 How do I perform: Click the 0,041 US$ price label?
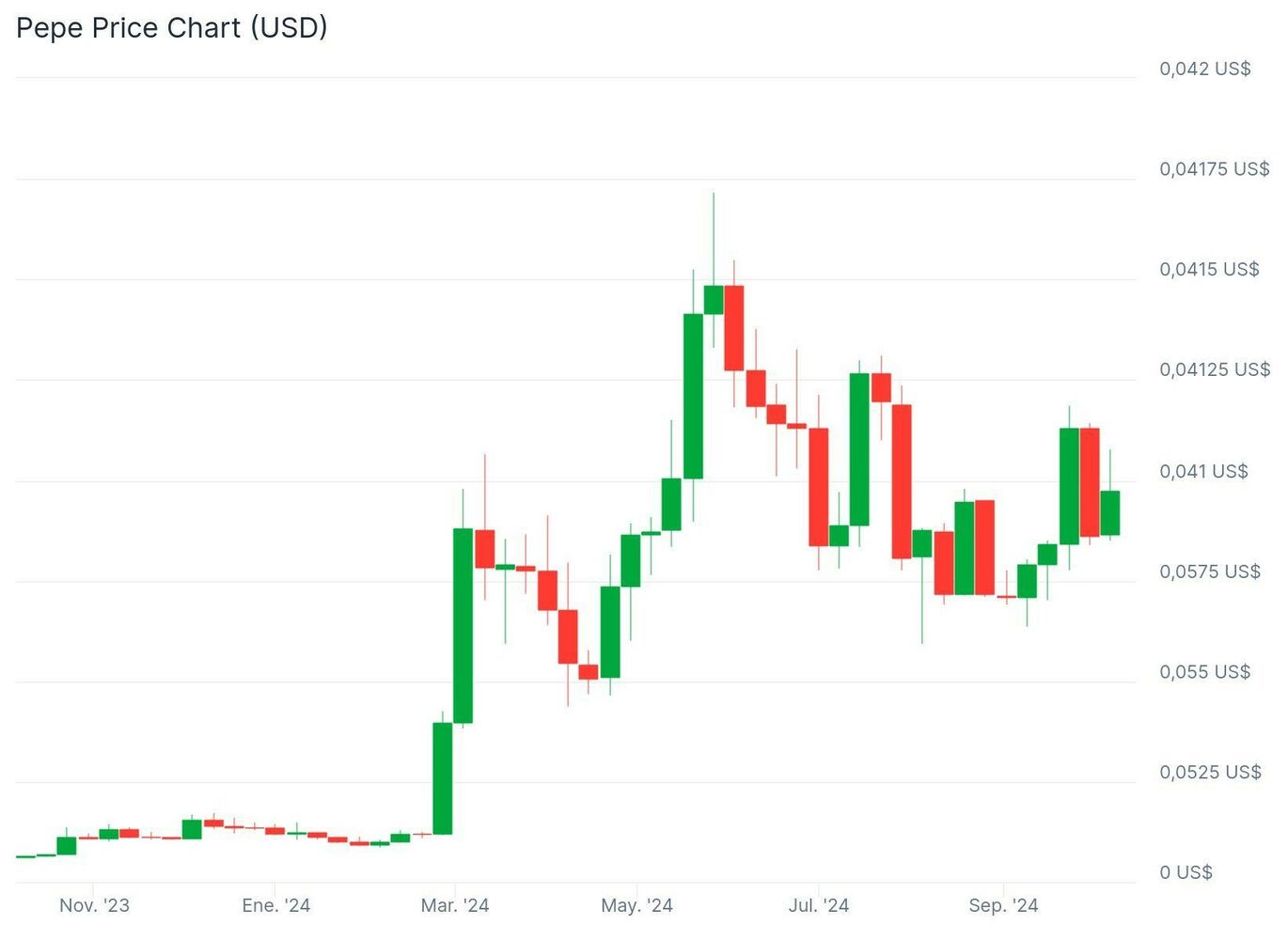tap(1203, 471)
